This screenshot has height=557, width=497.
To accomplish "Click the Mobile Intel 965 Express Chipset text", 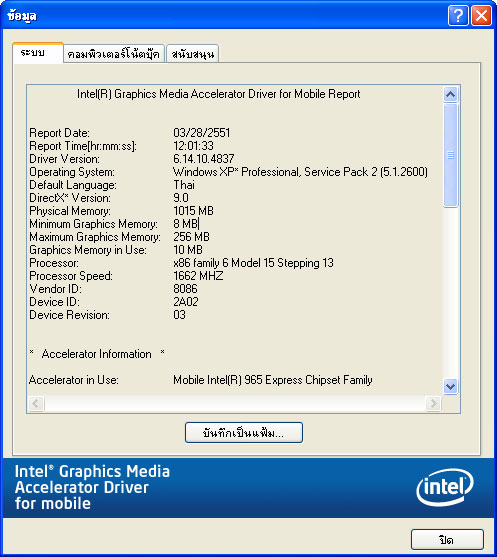I will [x=273, y=380].
